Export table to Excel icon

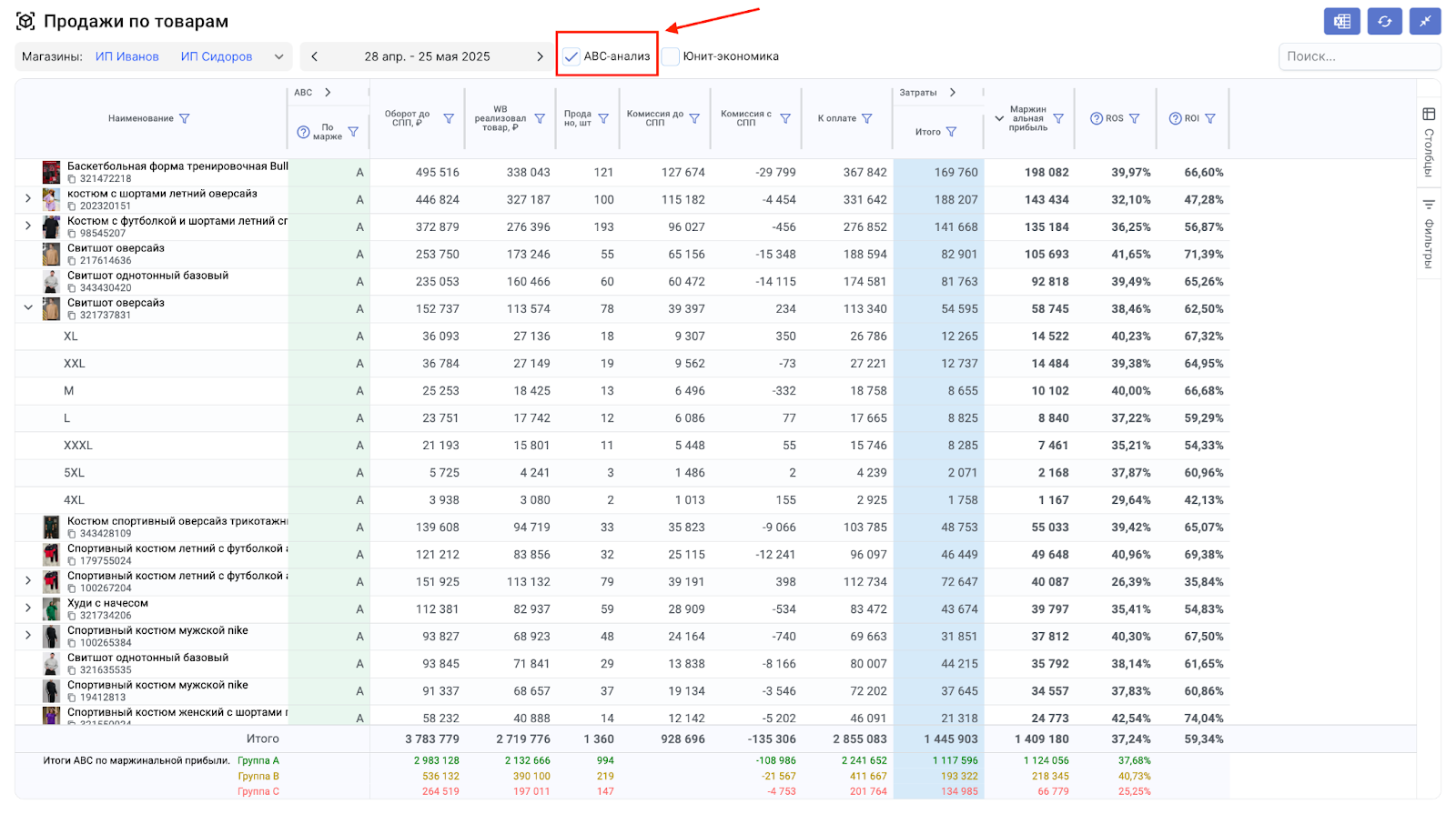1341,21
